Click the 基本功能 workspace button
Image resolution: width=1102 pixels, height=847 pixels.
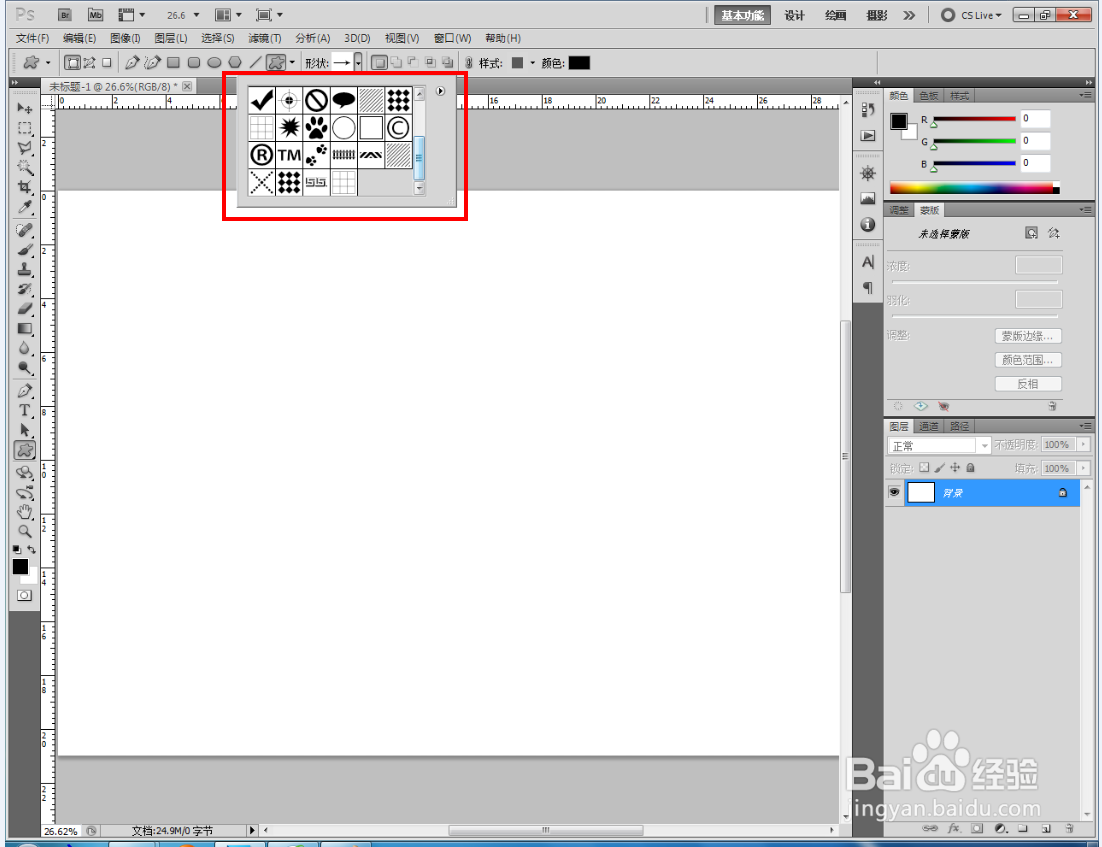742,15
